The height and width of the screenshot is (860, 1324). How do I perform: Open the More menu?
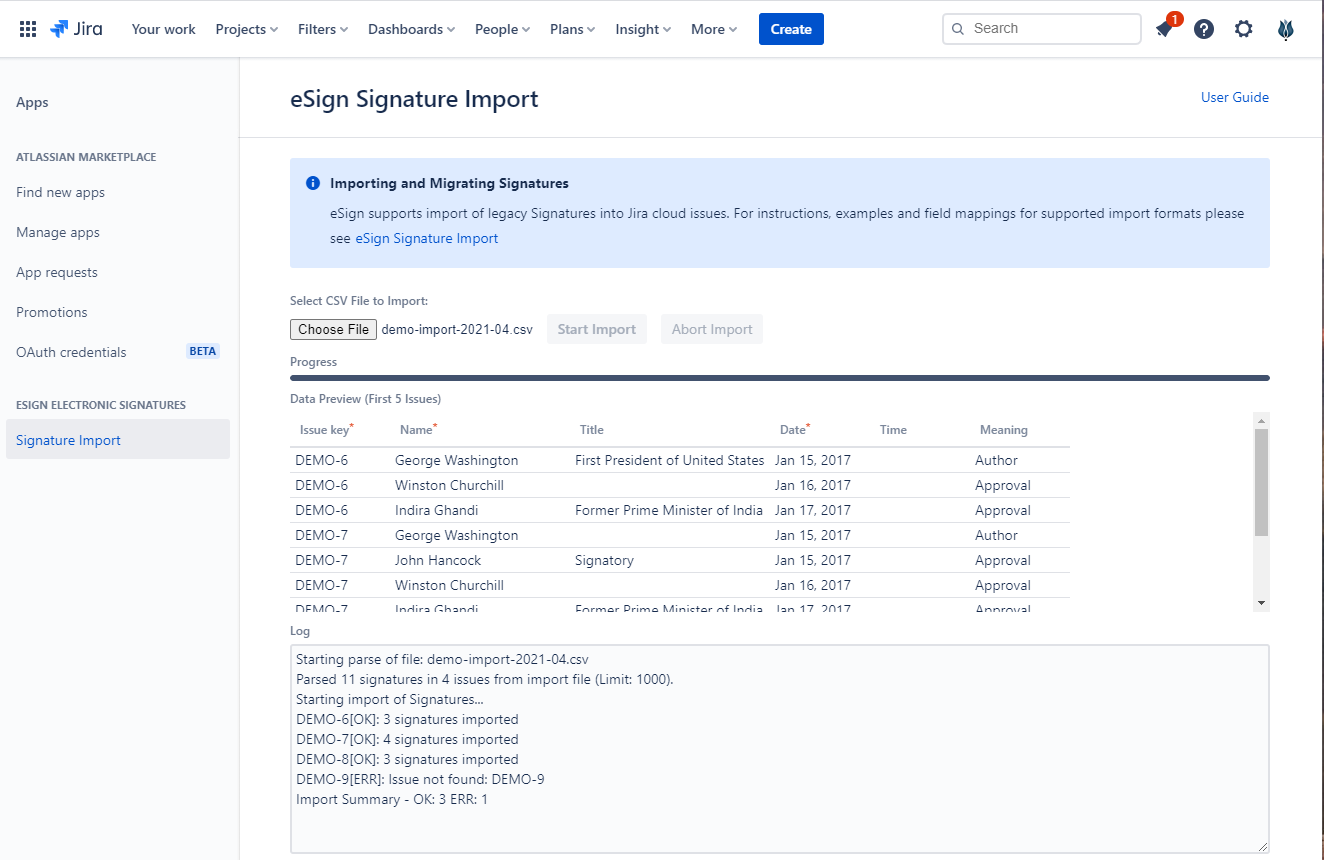coord(713,29)
